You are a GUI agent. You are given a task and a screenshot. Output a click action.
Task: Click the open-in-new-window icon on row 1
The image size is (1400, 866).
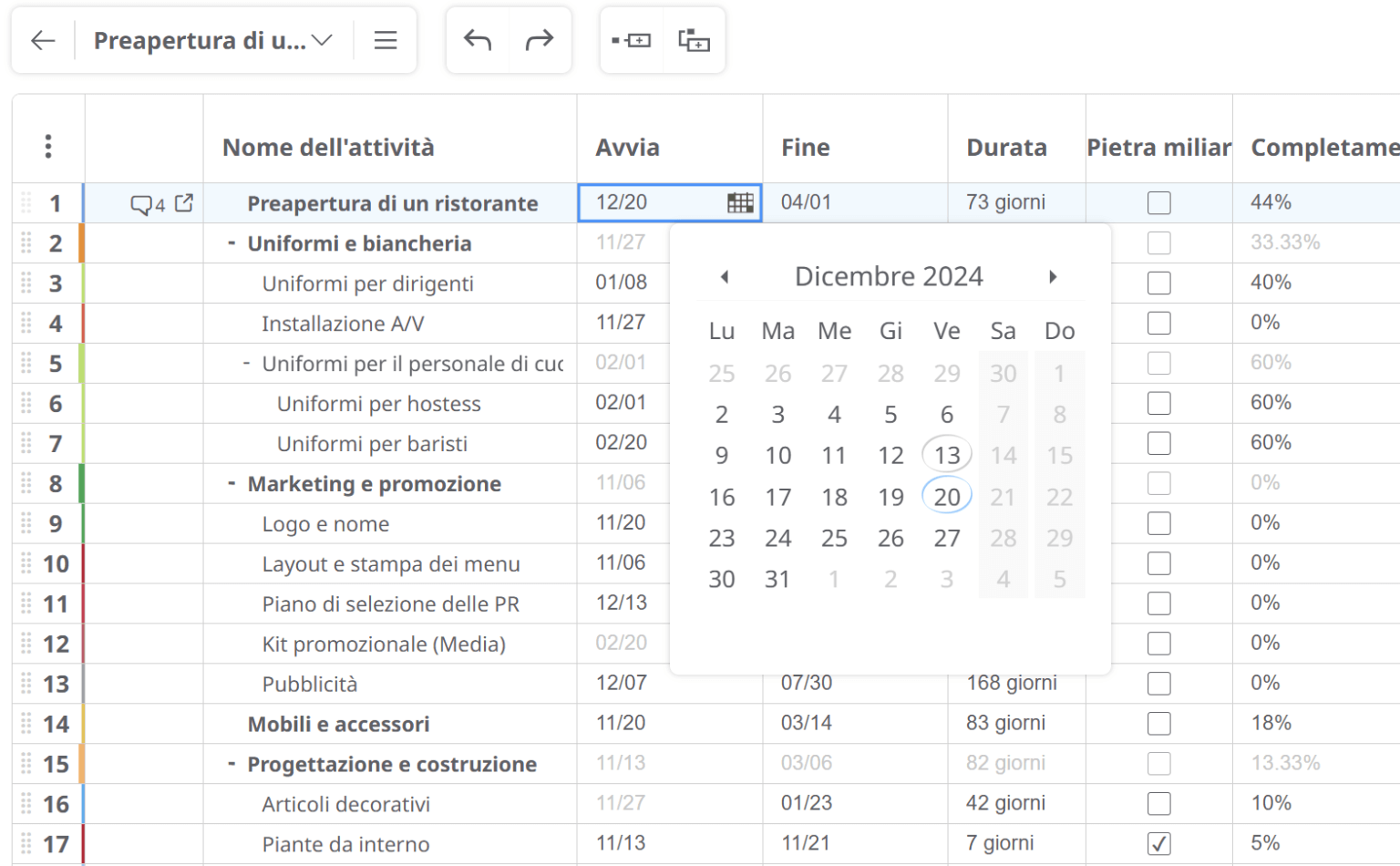click(x=184, y=202)
